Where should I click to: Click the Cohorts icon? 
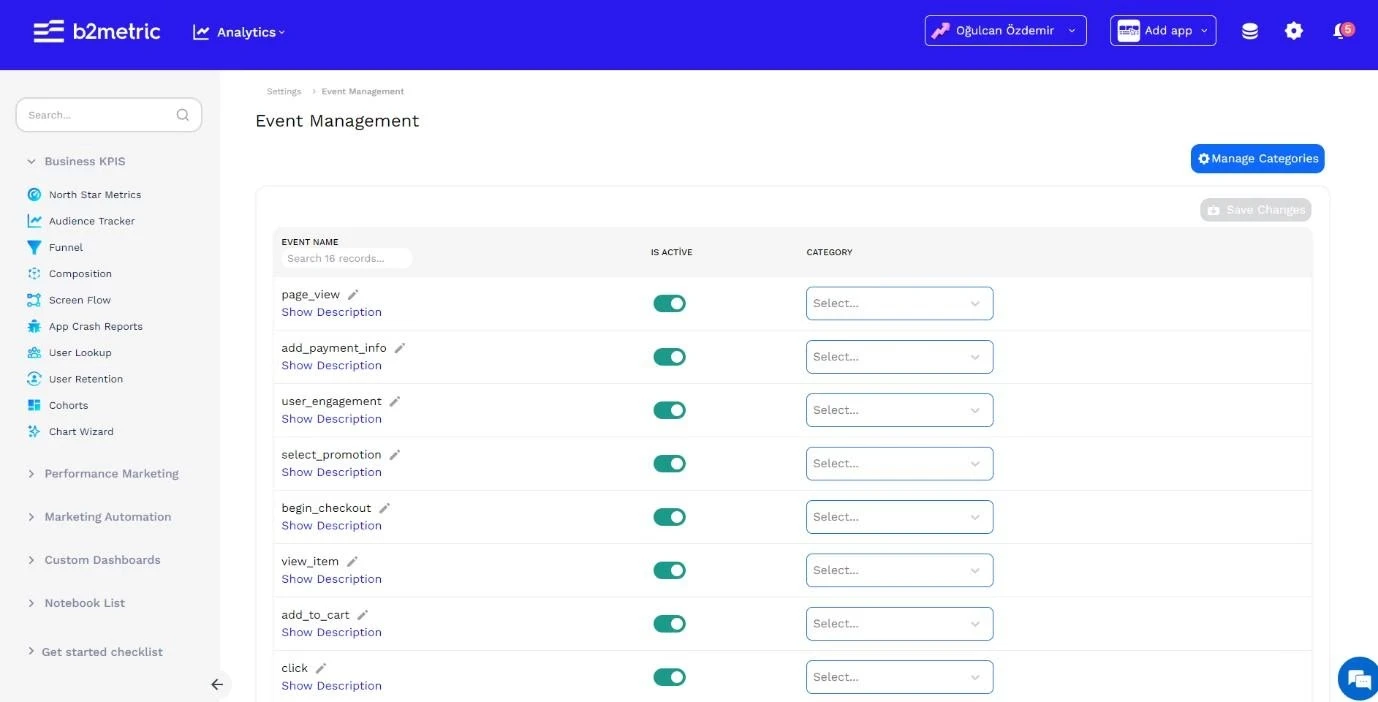tap(34, 405)
